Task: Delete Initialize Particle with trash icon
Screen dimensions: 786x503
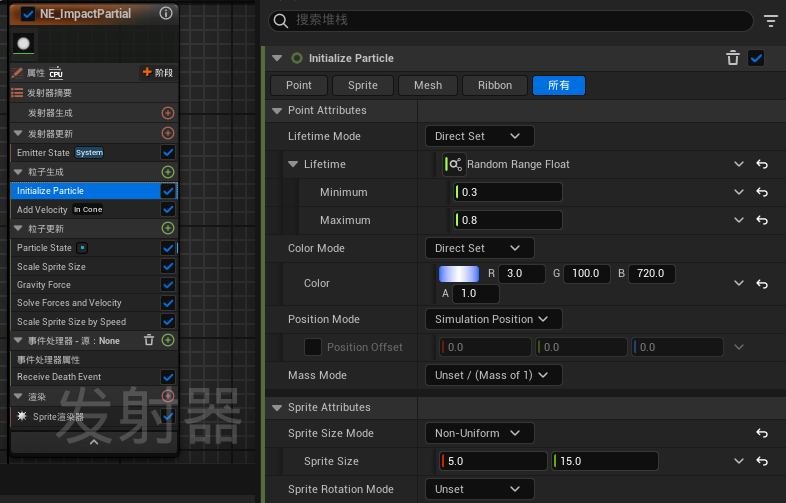Action: click(x=733, y=58)
